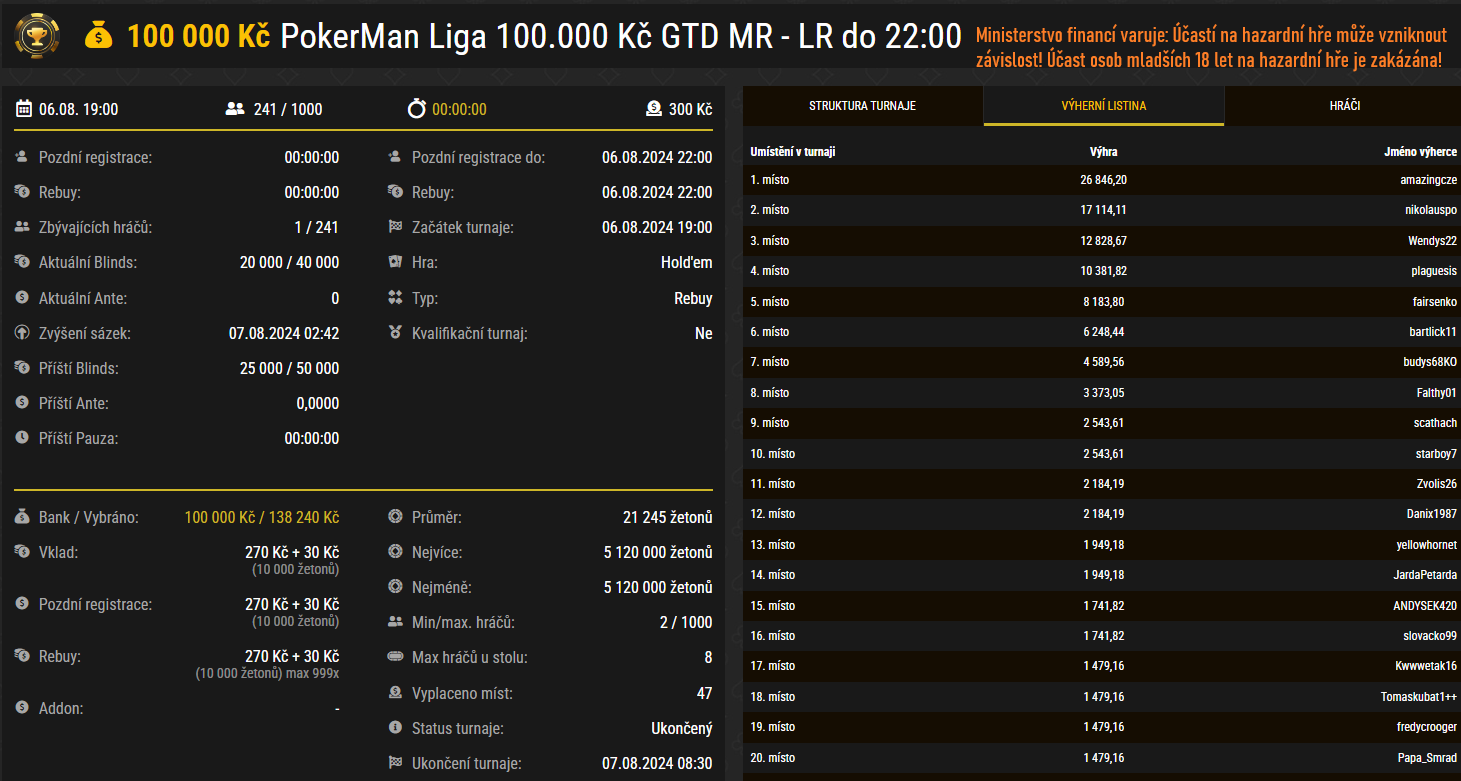This screenshot has height=781, width=1461.
Task: Open the Hráči tab
Action: [1344, 106]
